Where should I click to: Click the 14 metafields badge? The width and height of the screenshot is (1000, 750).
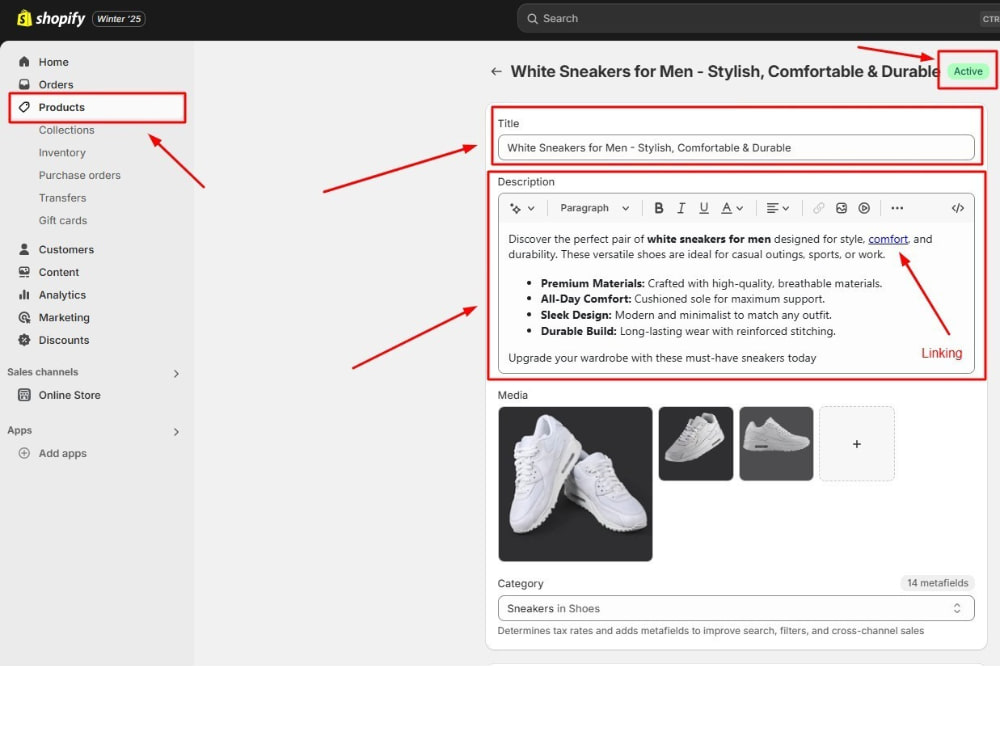click(x=937, y=583)
